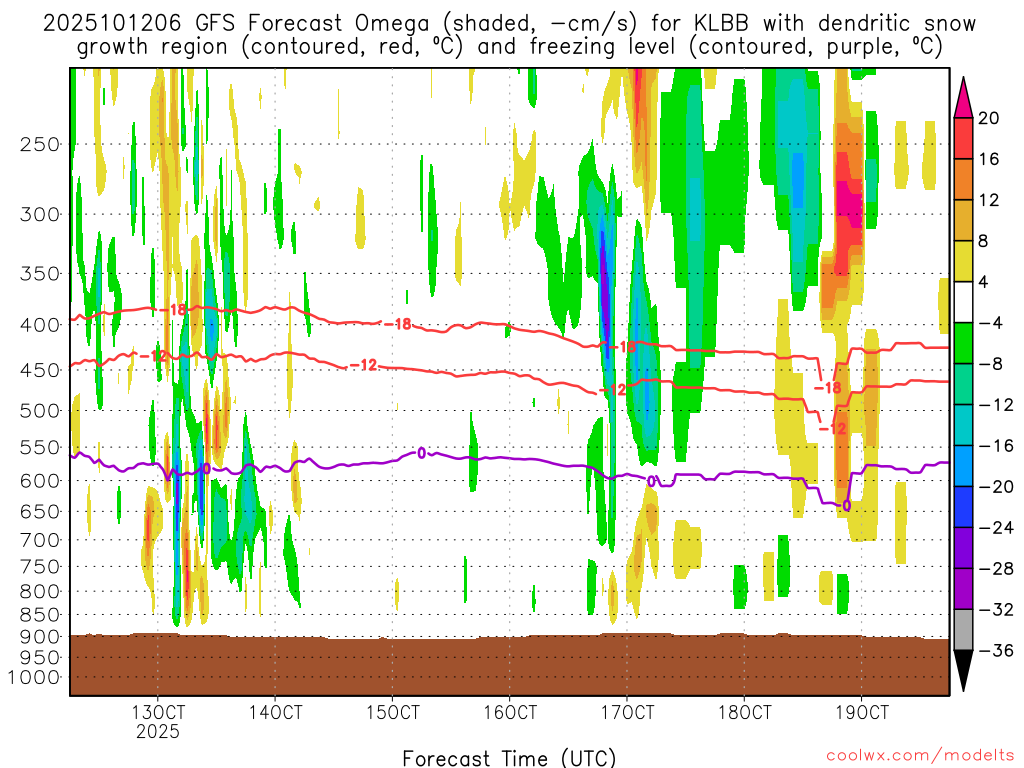Click the red -12 contour label near 15OCT
The height and width of the screenshot is (768, 1024).
coord(364,365)
